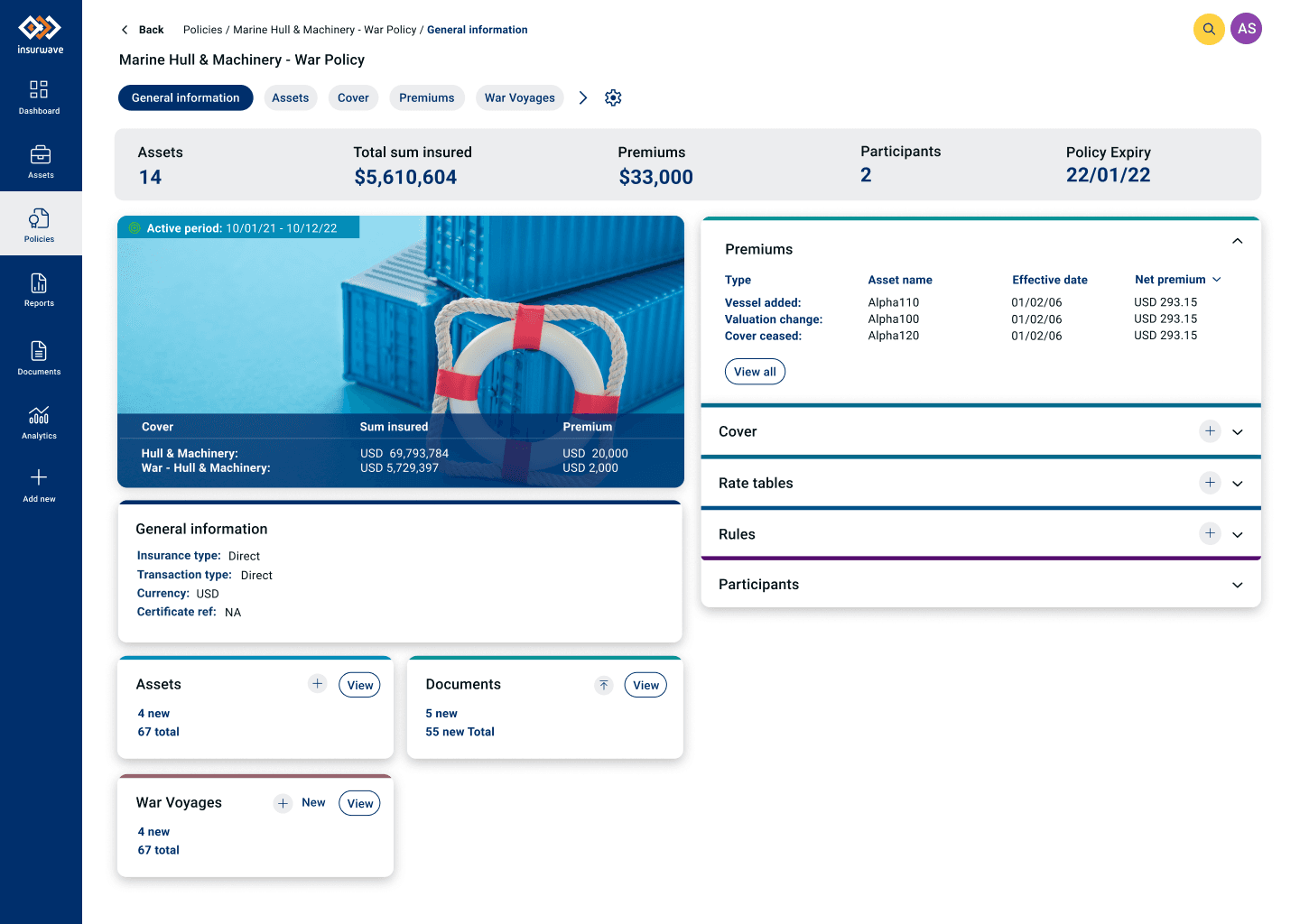Viewport: 1300px width, 924px height.
Task: Open Dashboard from the sidebar
Action: coord(40,97)
